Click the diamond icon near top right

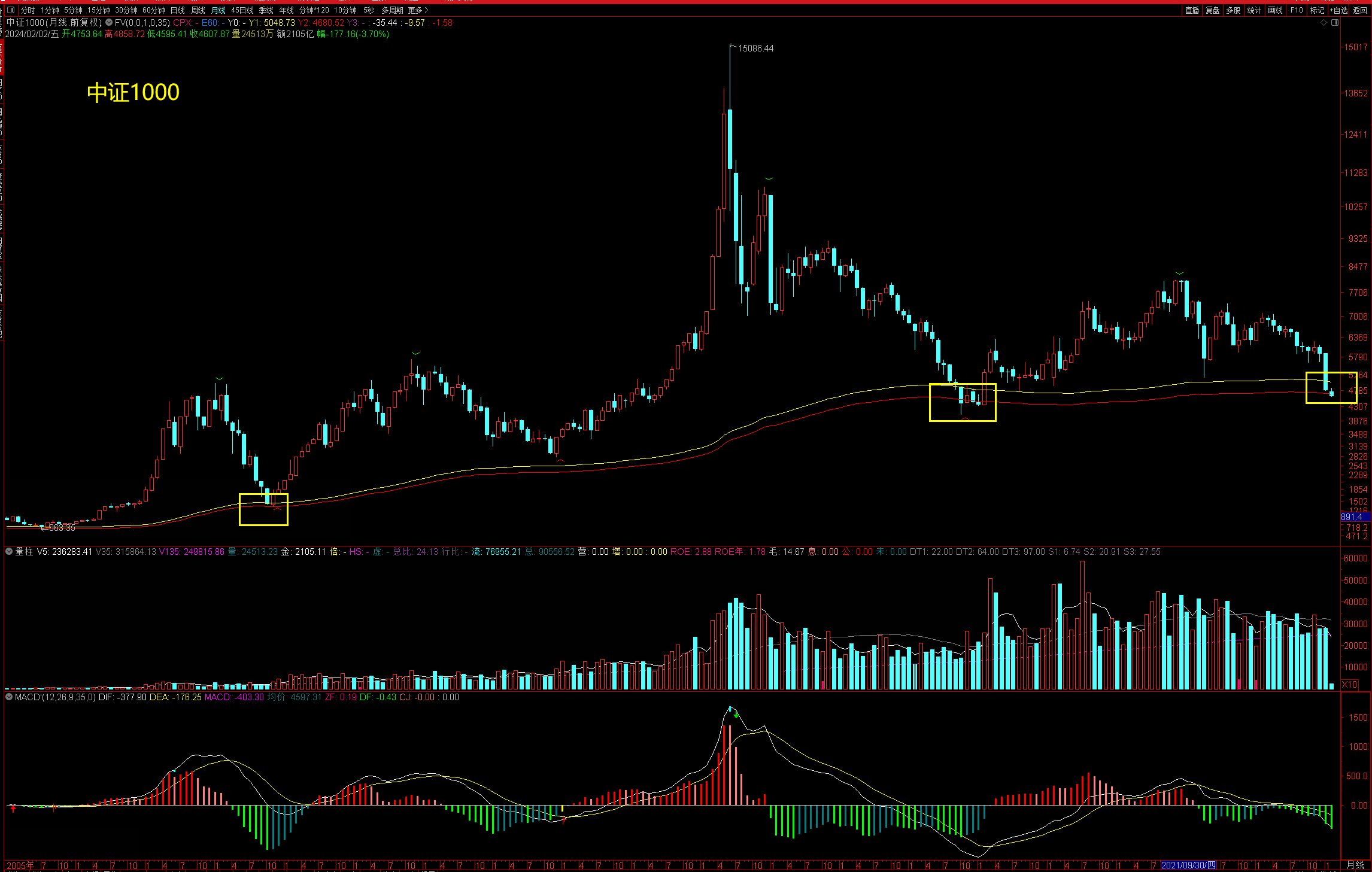(x=1324, y=23)
